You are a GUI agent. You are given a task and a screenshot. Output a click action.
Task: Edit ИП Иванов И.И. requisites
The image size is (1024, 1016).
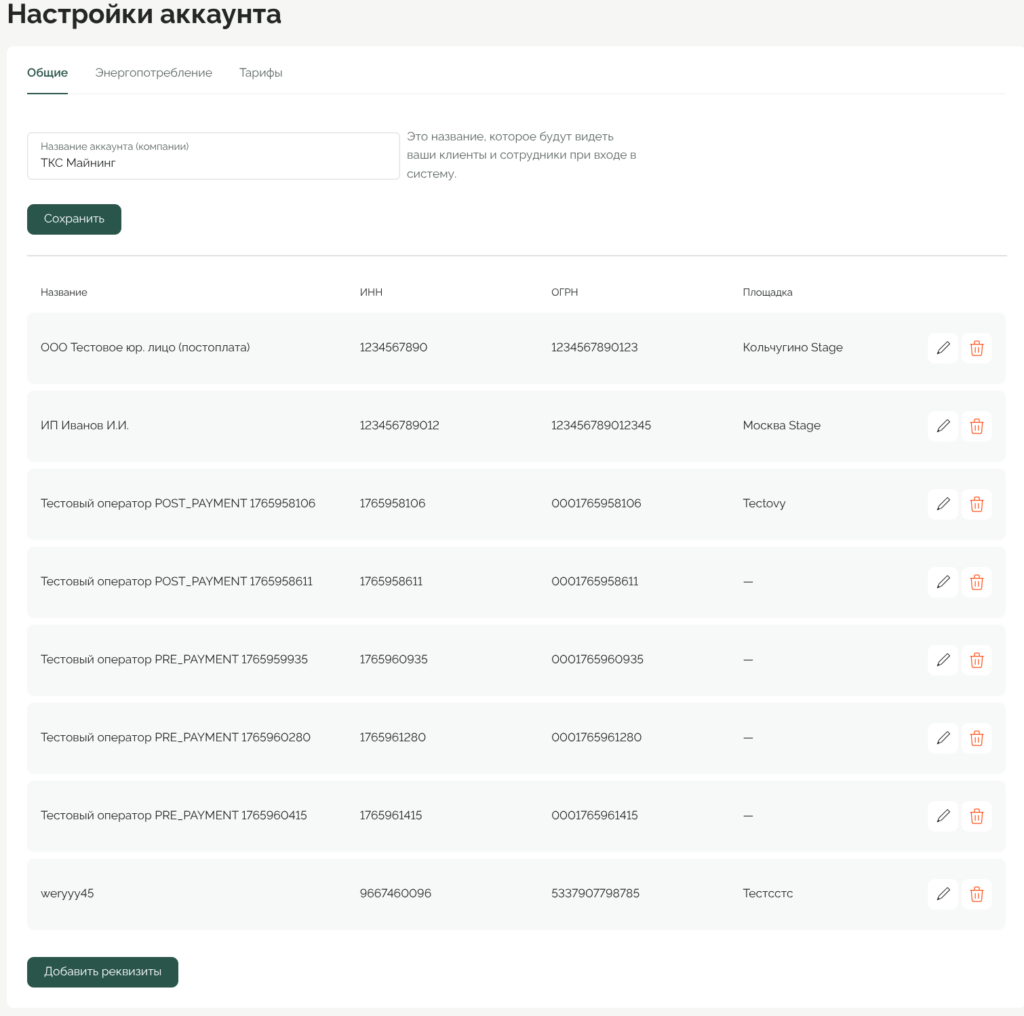942,426
